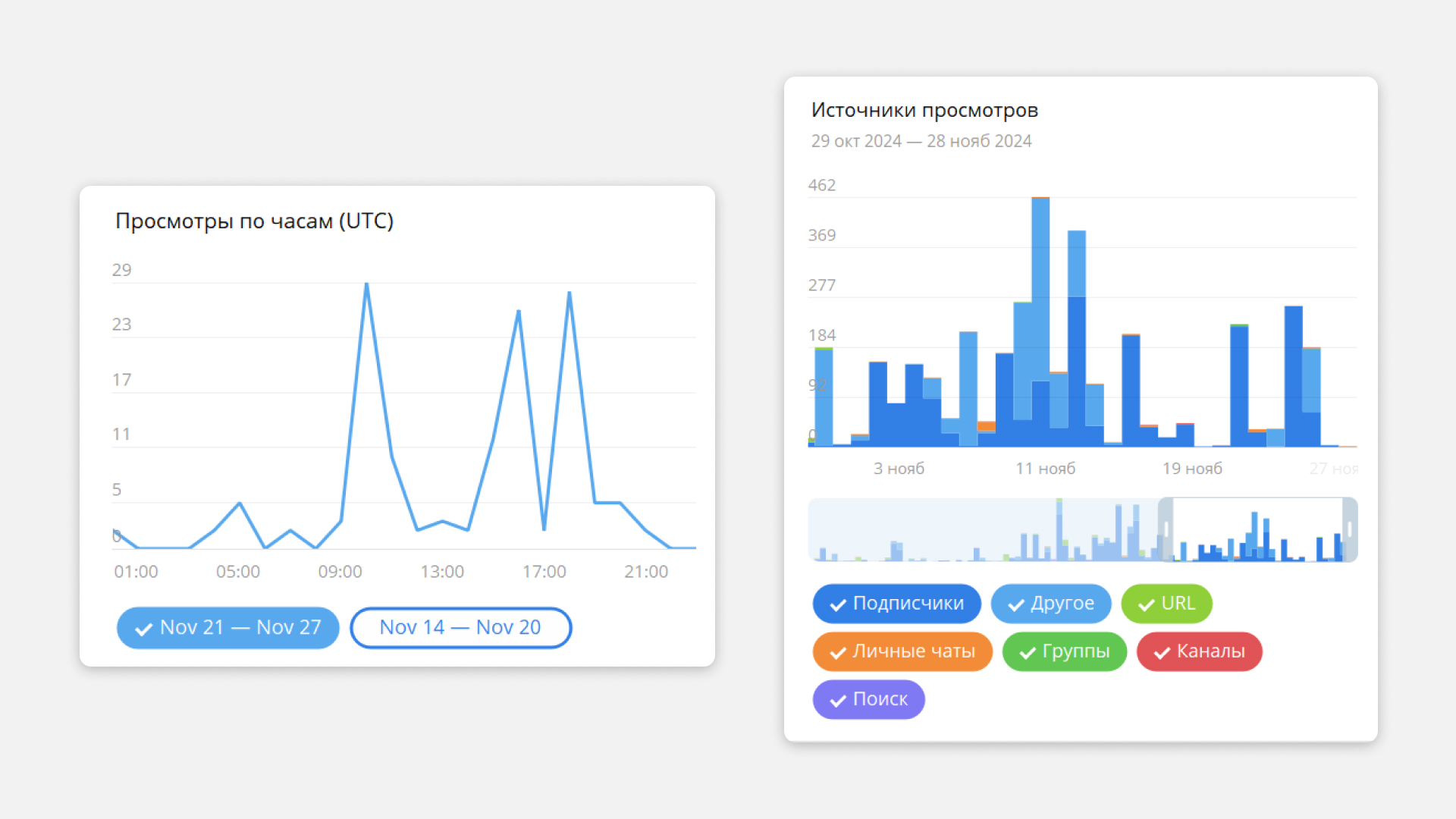Toggle the Подписчики source filter
1456x819 pixels.
click(896, 604)
